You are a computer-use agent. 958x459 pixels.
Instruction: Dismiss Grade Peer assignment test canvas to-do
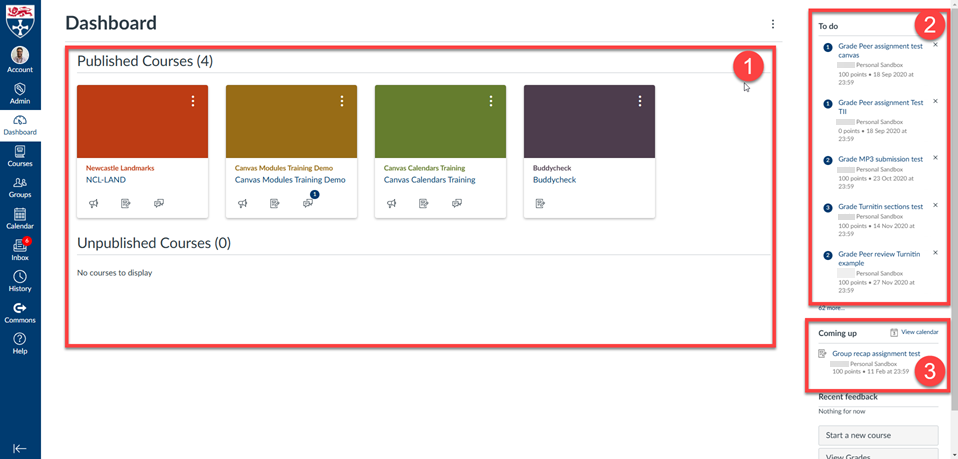click(935, 45)
